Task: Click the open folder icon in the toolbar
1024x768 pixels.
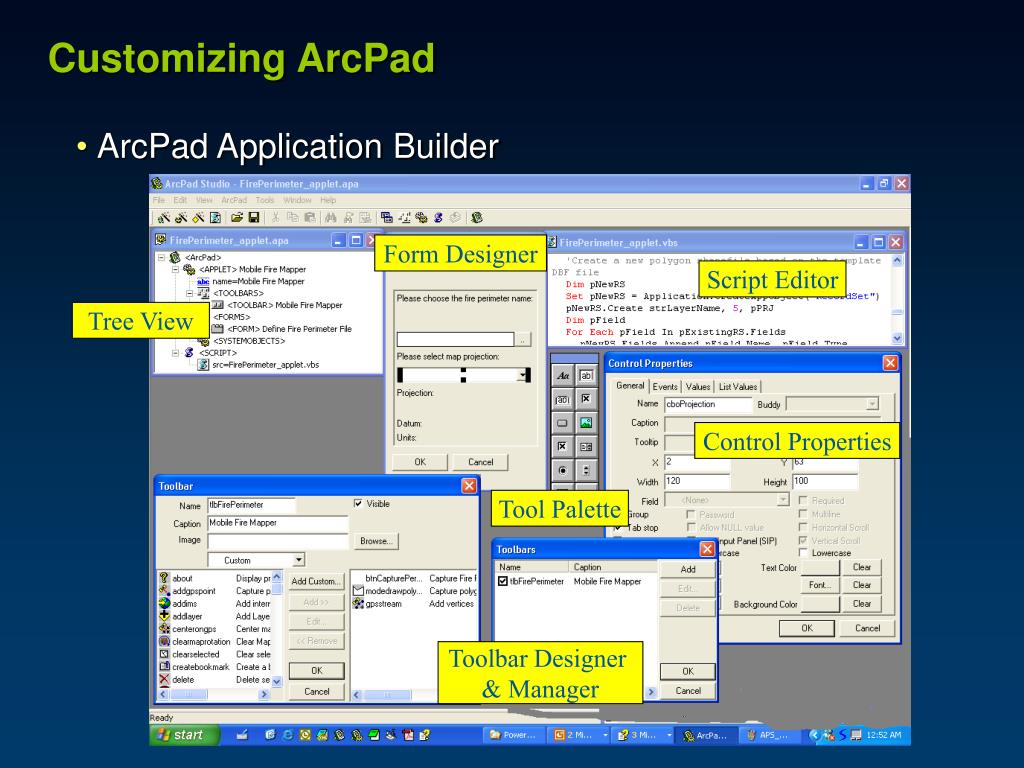Action: 237,217
